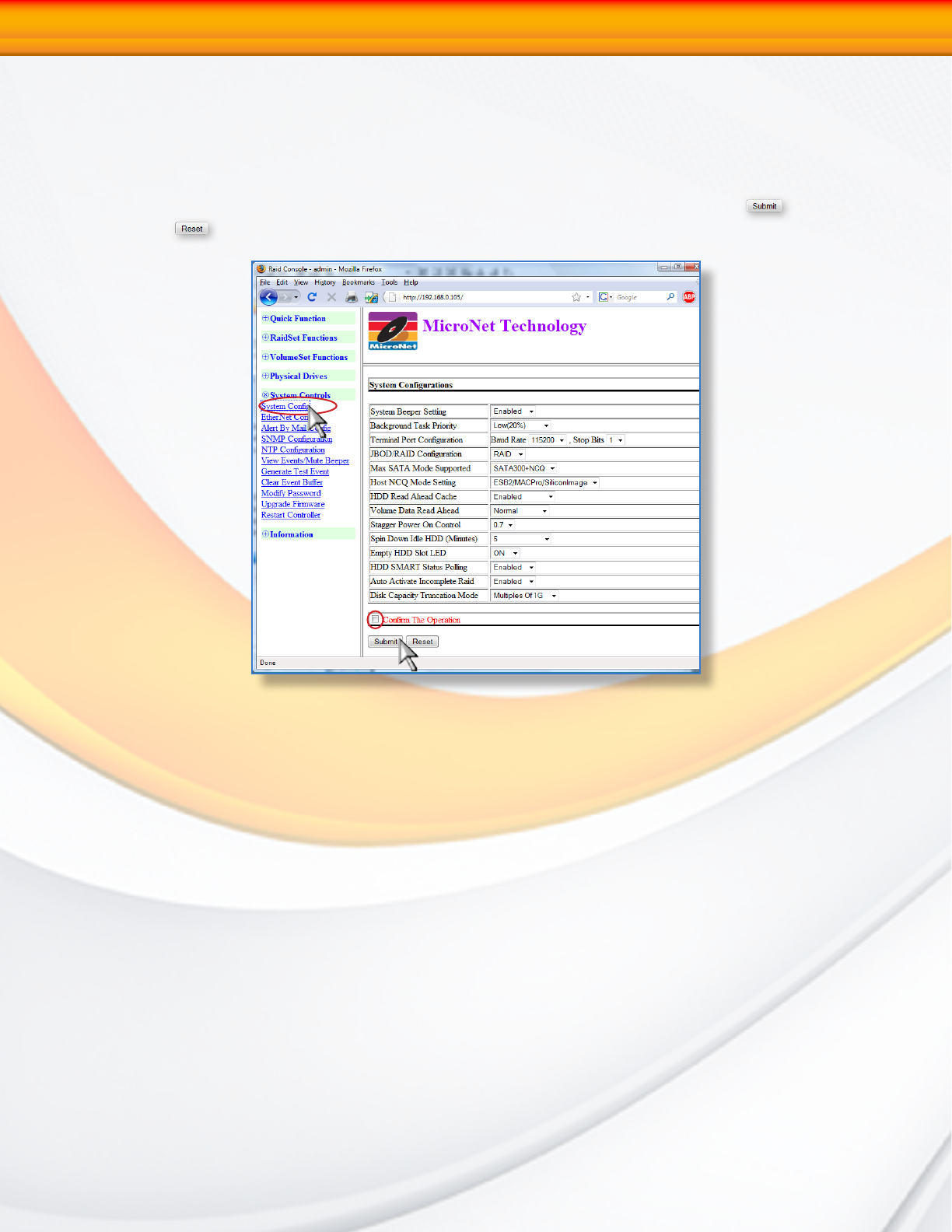Image resolution: width=952 pixels, height=1232 pixels.
Task: Open the View menu
Action: coord(301,282)
